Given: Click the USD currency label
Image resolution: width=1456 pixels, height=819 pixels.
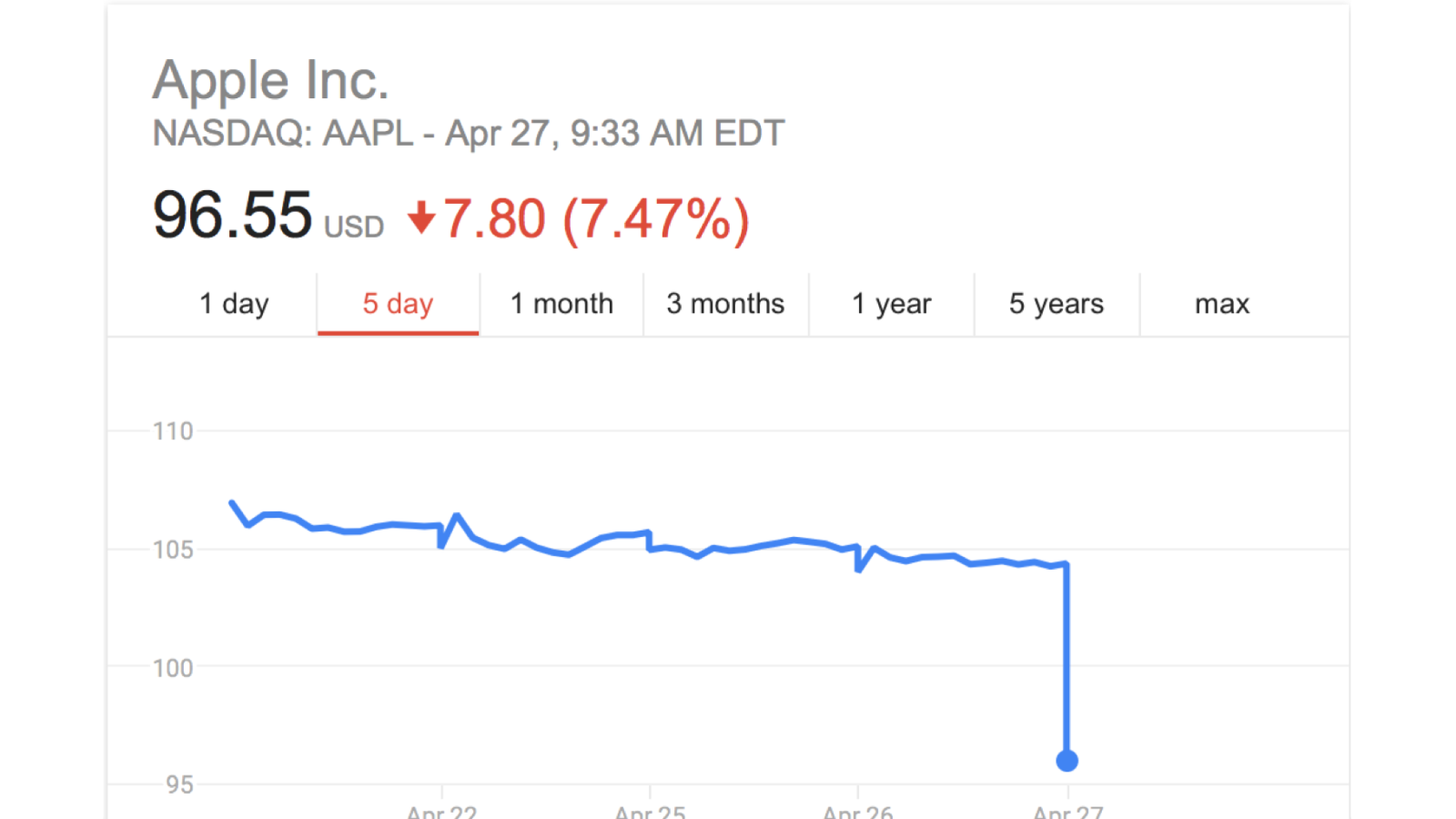Looking at the screenshot, I should point(354,227).
